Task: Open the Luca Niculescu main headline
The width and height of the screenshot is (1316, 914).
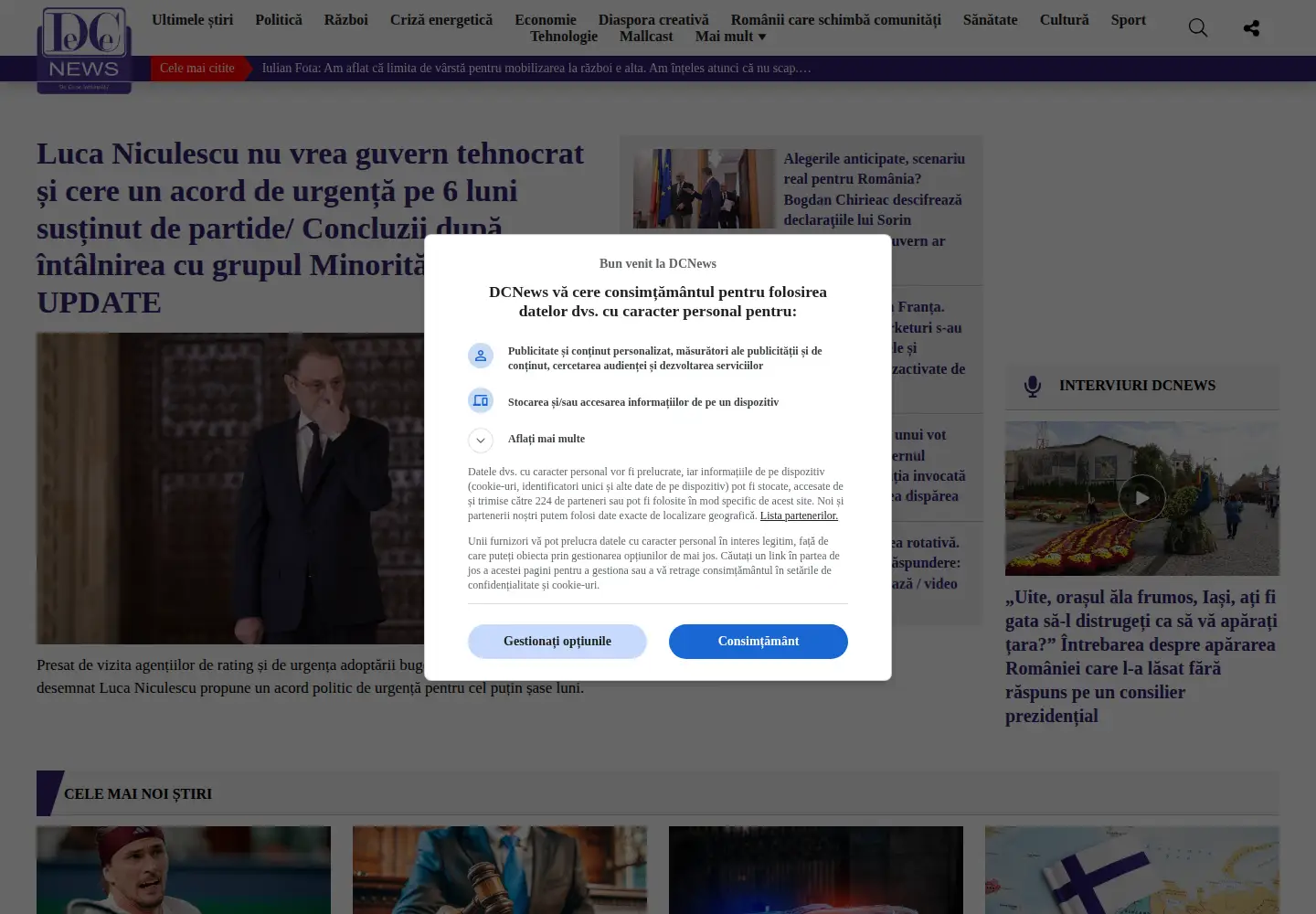Action: tap(311, 228)
